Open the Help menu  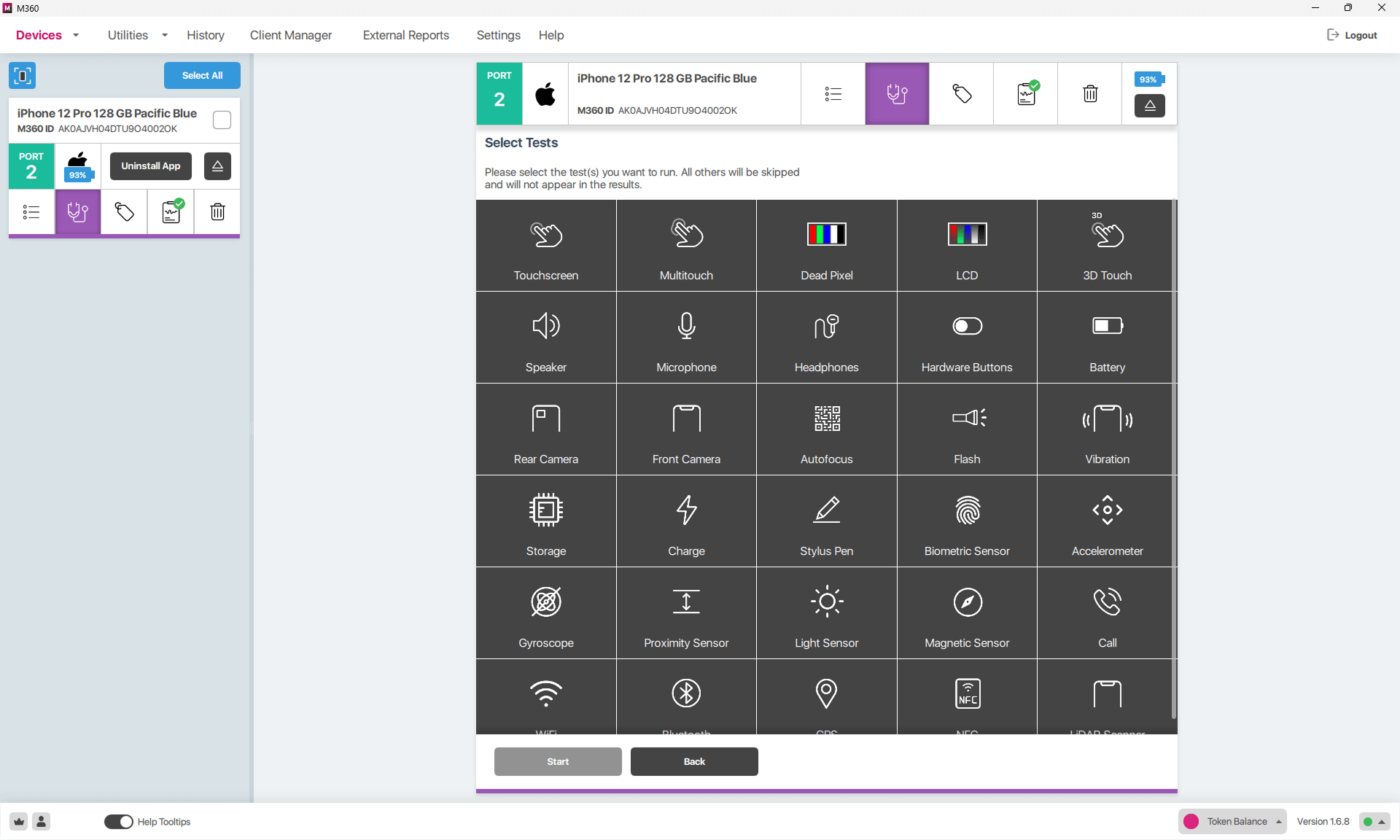click(551, 35)
